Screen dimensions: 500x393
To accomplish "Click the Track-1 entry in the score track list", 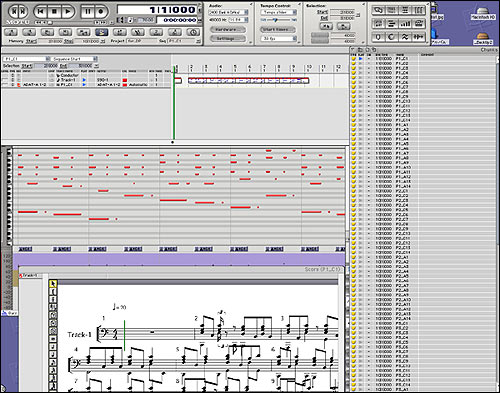I will [x=29, y=275].
